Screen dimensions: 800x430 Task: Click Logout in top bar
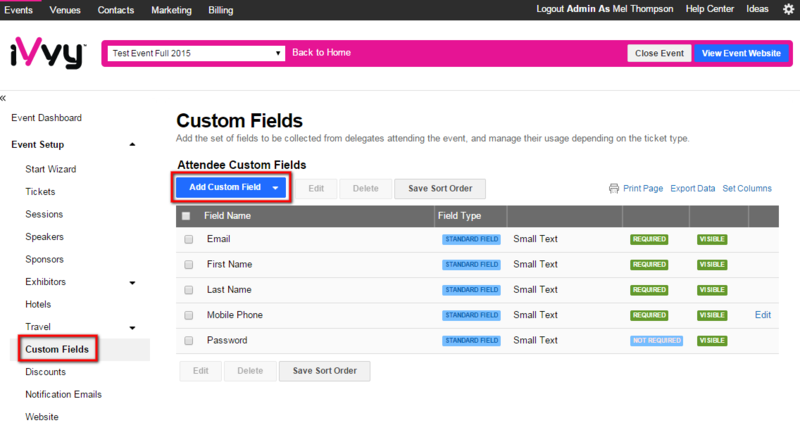pyautogui.click(x=550, y=9)
